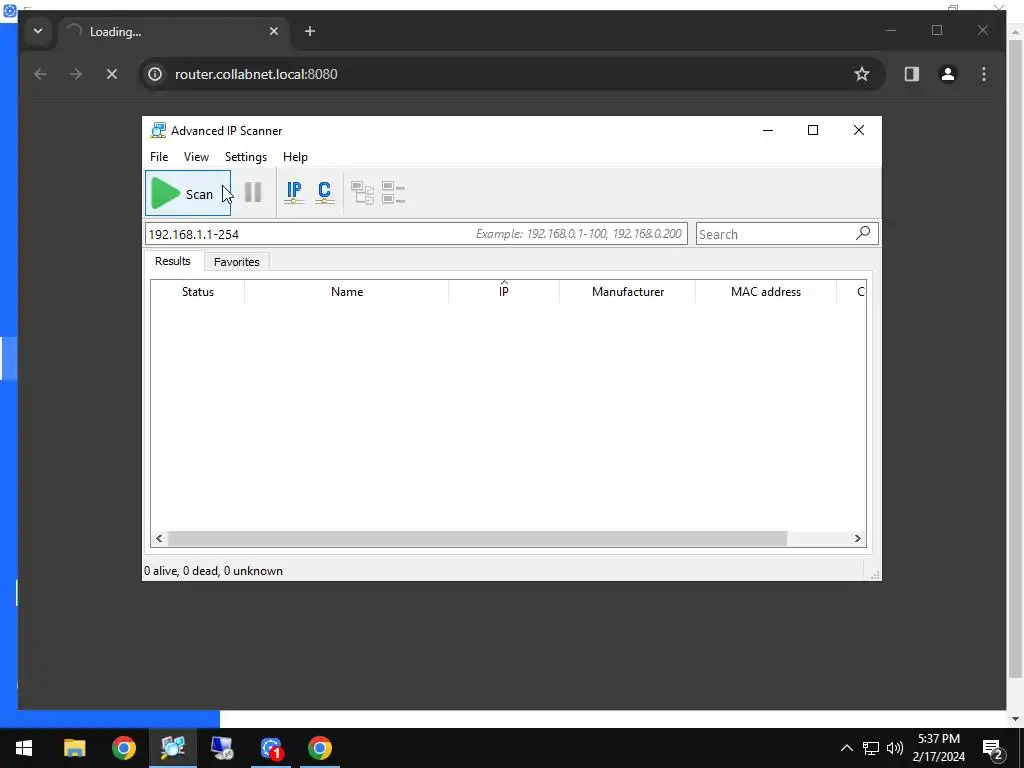This screenshot has height=768, width=1024.
Task: Switch to the Results tab
Action: (x=172, y=261)
